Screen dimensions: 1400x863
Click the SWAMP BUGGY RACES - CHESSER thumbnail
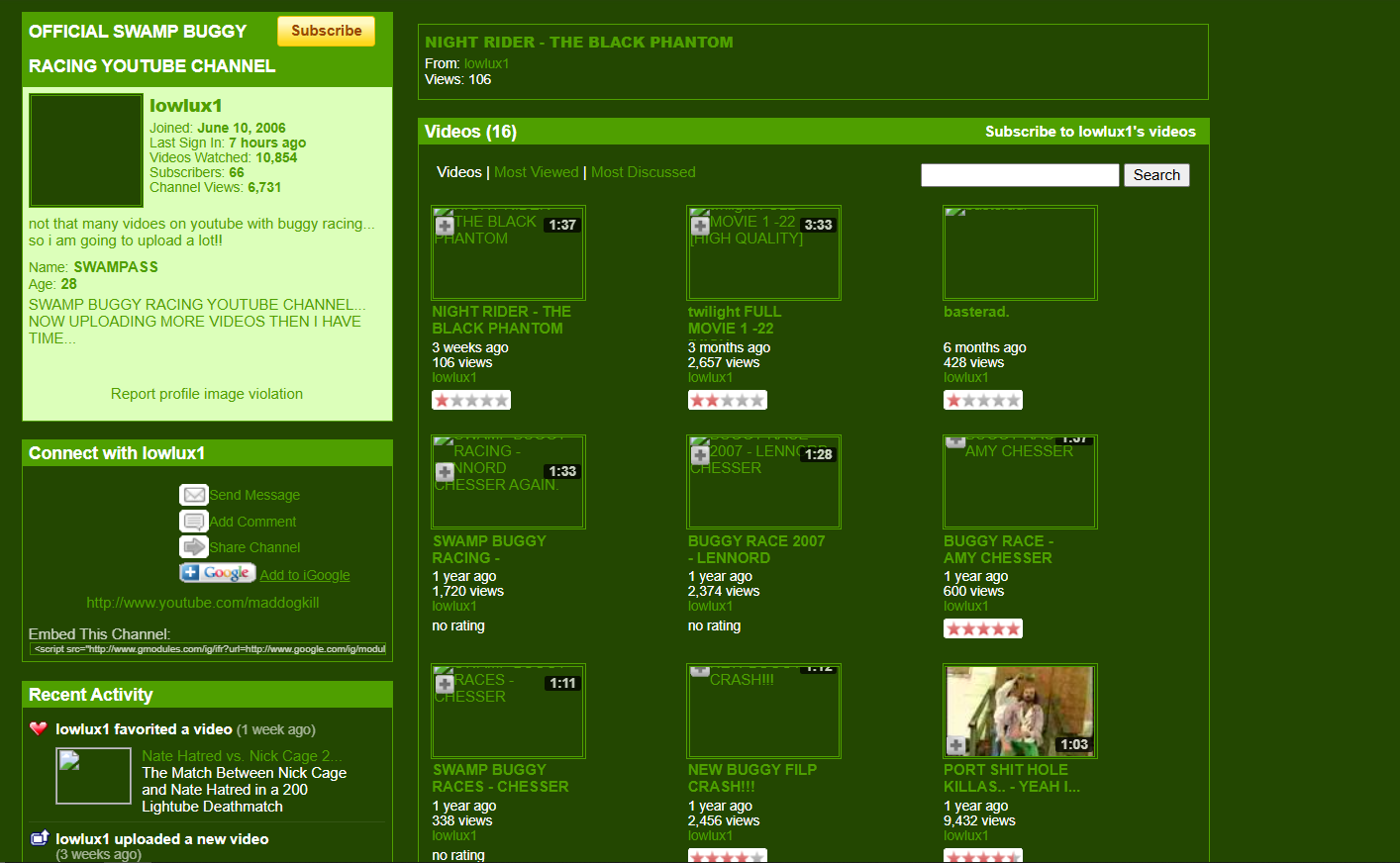point(509,711)
